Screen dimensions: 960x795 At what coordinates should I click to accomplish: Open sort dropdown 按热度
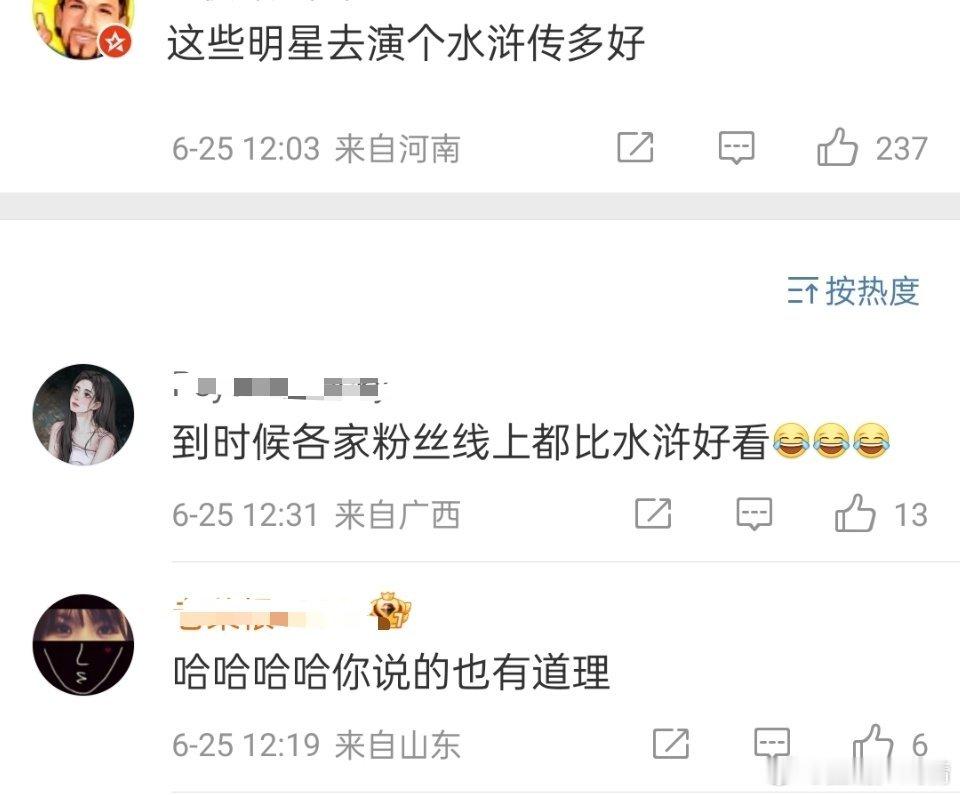pos(853,291)
